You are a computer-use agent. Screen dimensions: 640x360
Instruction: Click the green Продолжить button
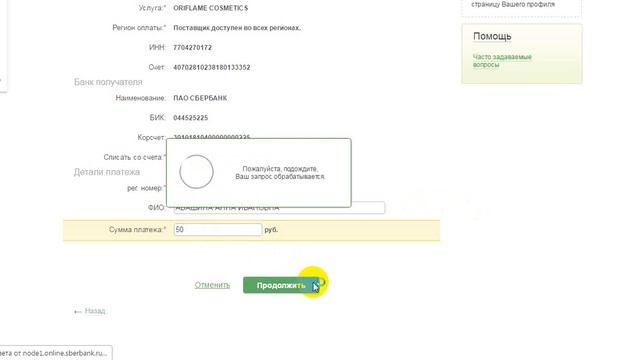(281, 285)
